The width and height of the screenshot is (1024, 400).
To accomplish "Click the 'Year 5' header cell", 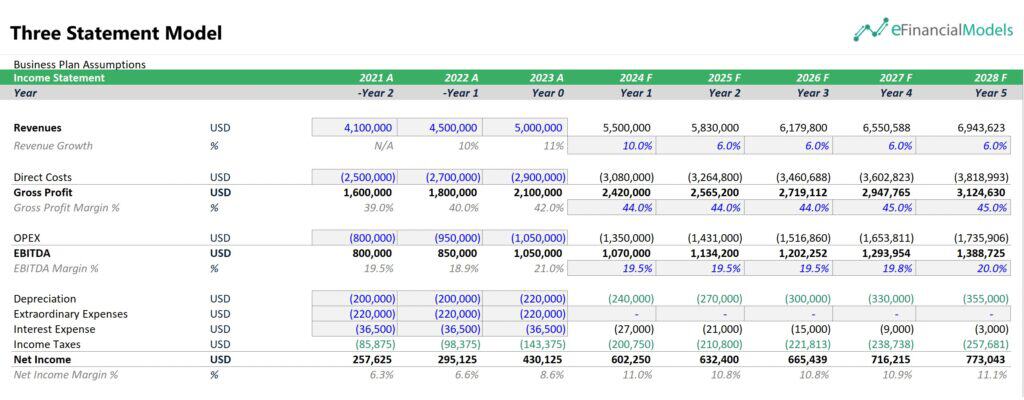I will [x=991, y=93].
